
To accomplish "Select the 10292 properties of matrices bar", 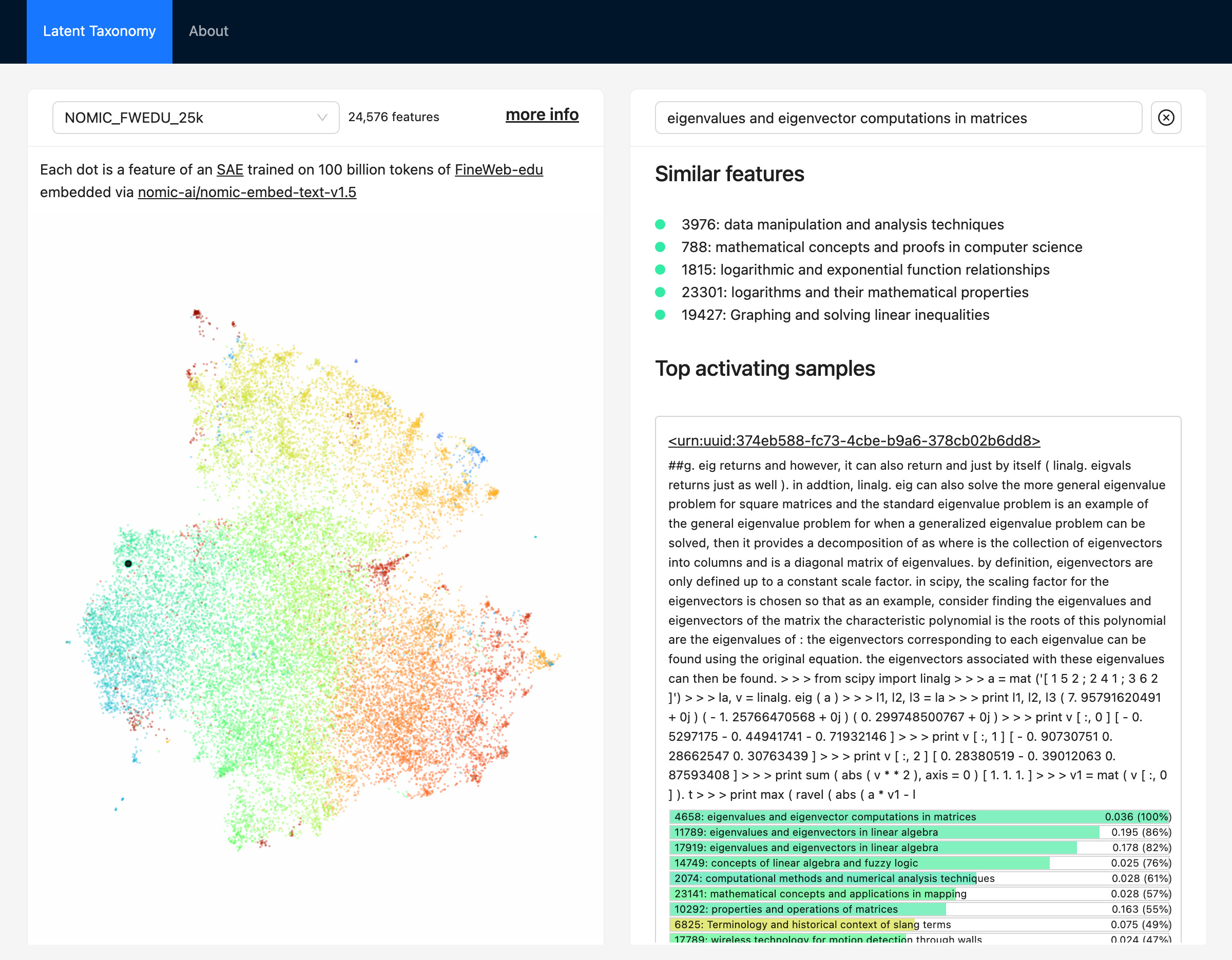I will tap(919, 909).
